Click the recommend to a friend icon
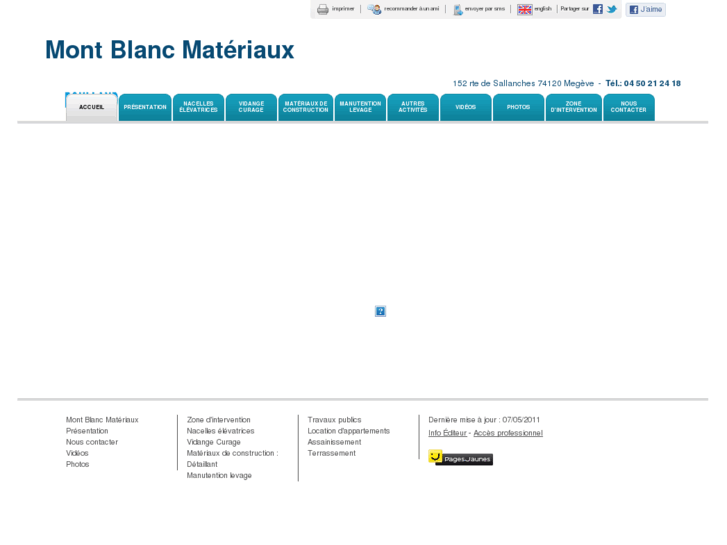The height and width of the screenshot is (545, 727). (x=374, y=9)
